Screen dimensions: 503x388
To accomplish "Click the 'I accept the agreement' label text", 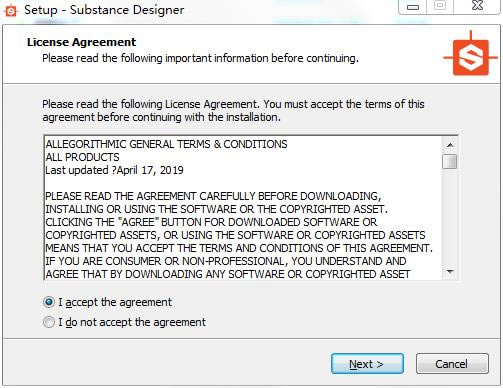I will point(115,302).
